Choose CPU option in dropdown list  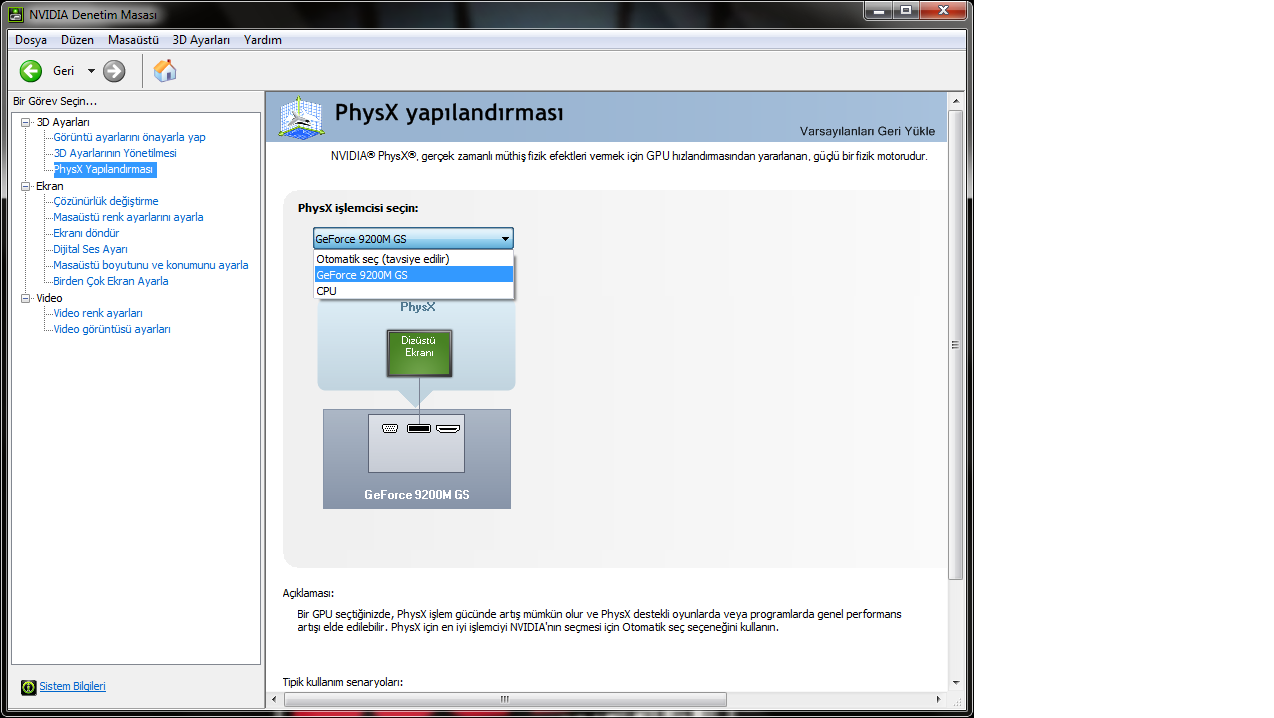pyautogui.click(x=414, y=291)
